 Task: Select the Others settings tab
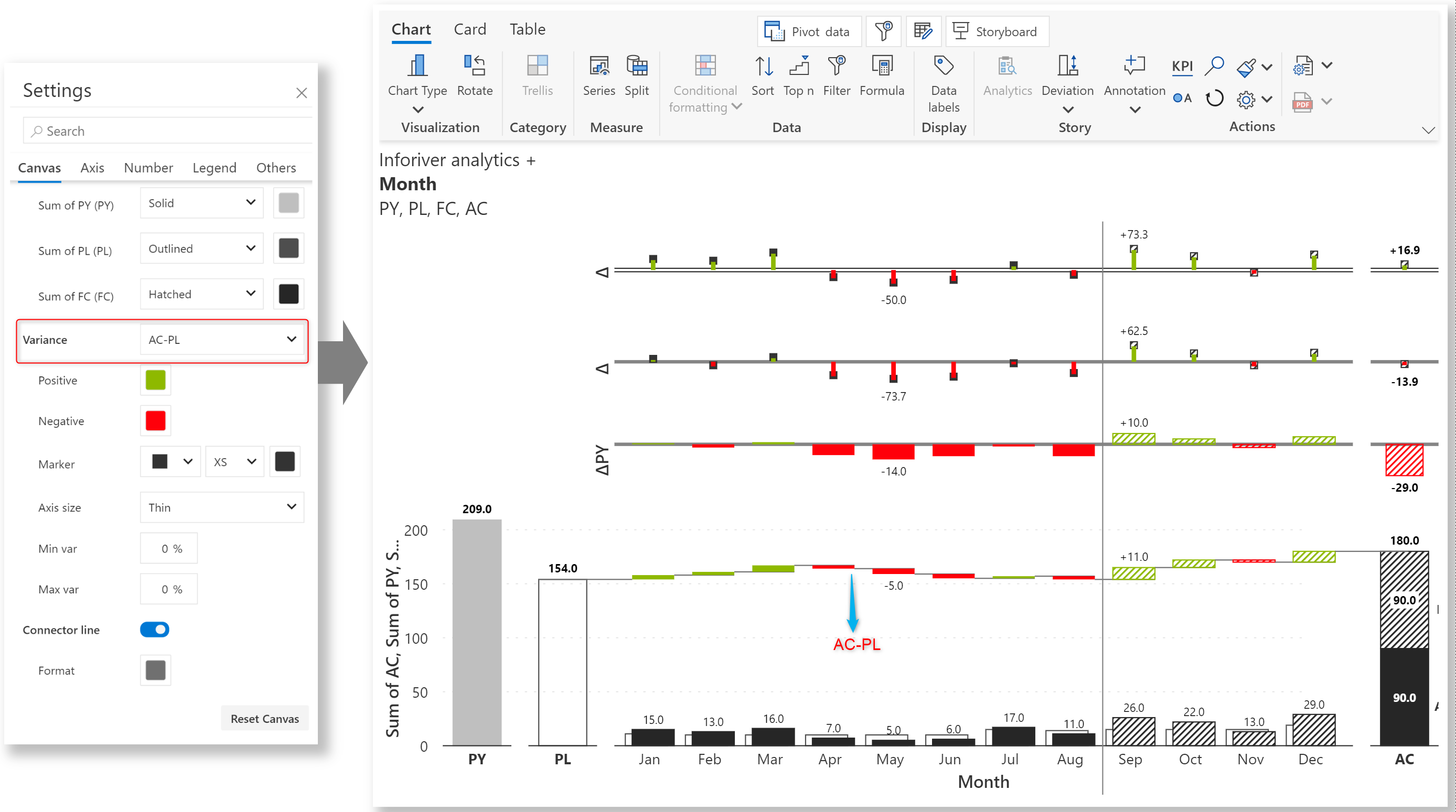point(276,168)
